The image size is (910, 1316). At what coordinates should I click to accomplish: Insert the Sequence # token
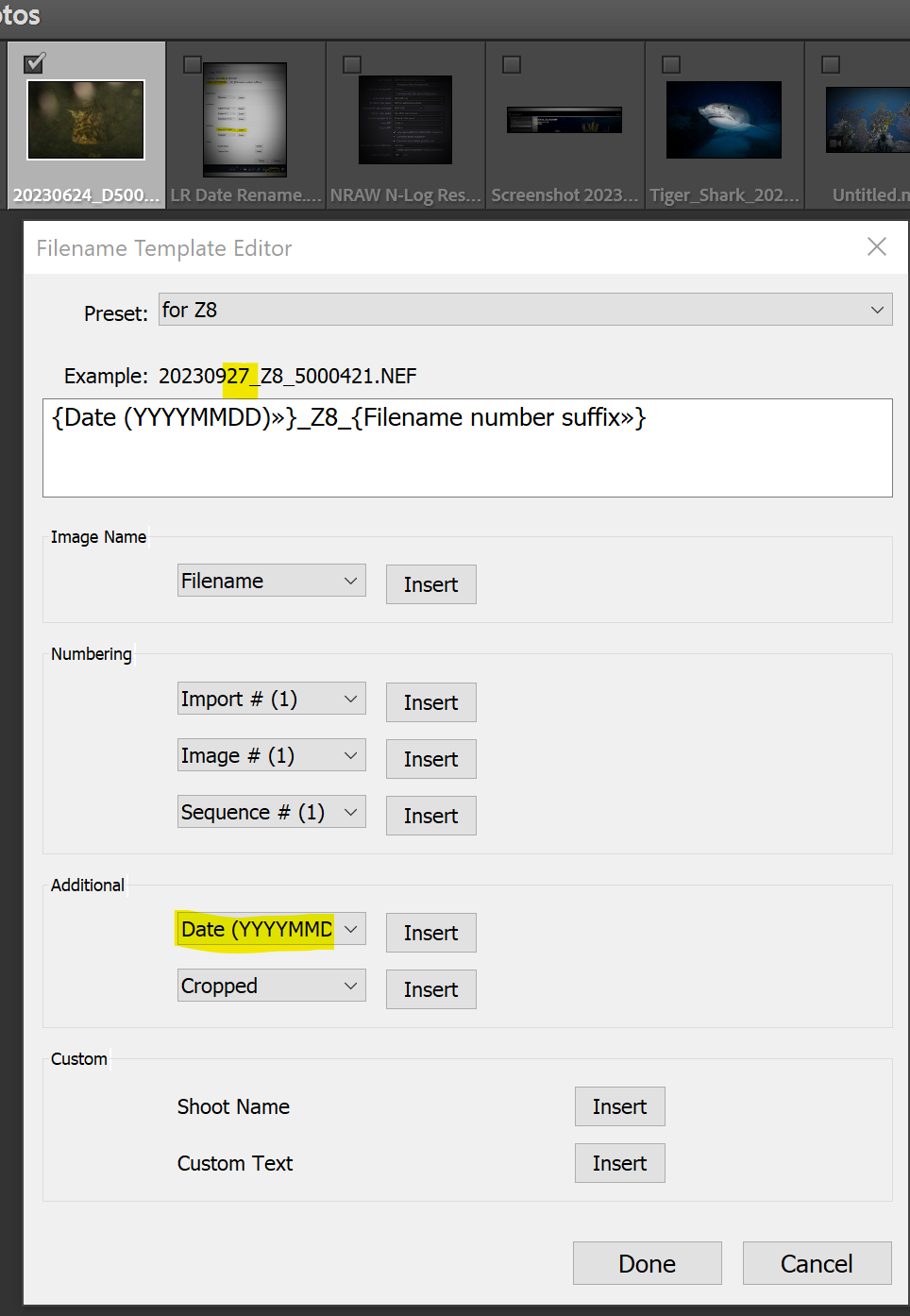click(430, 815)
